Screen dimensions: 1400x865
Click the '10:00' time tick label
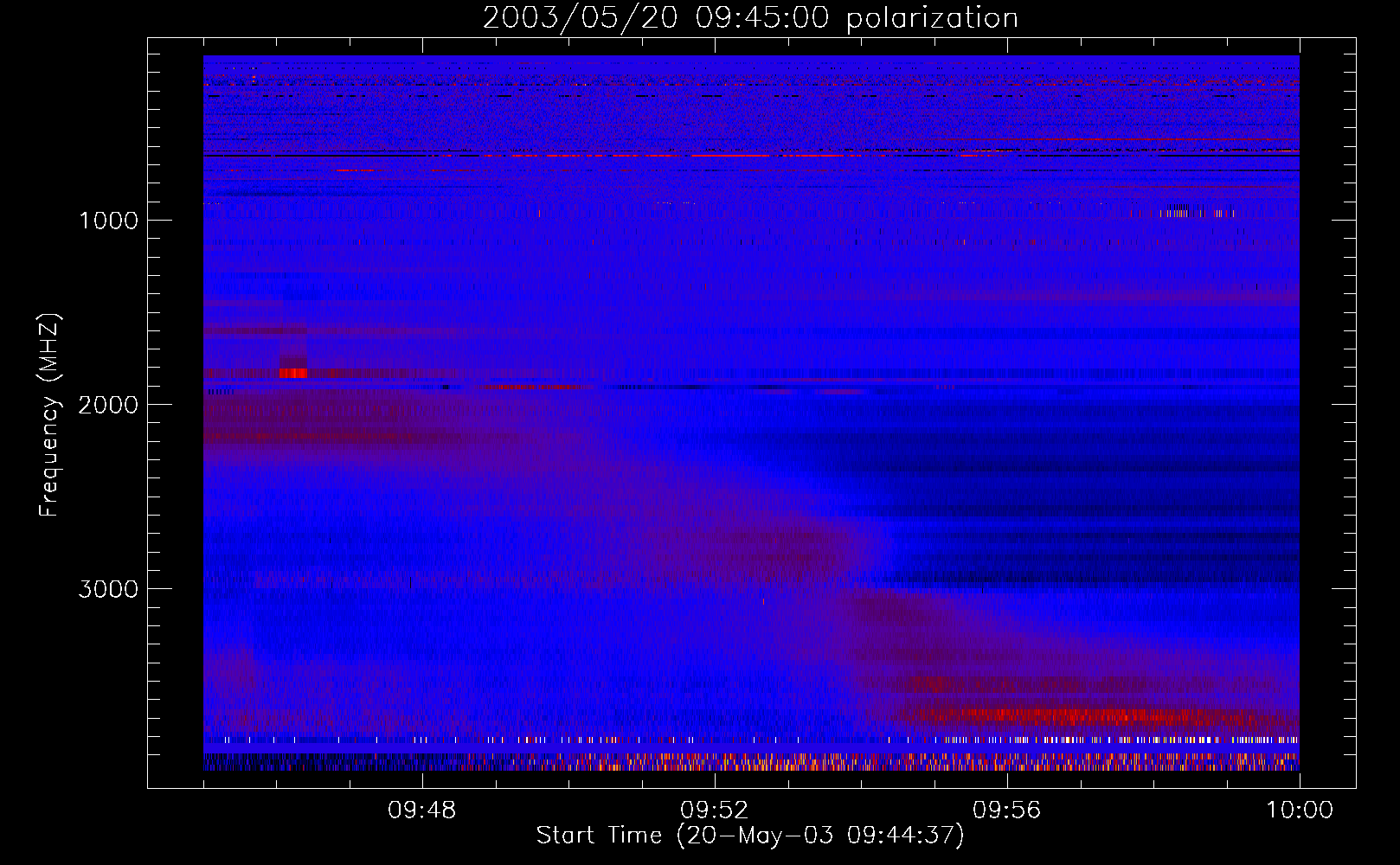(x=1300, y=811)
